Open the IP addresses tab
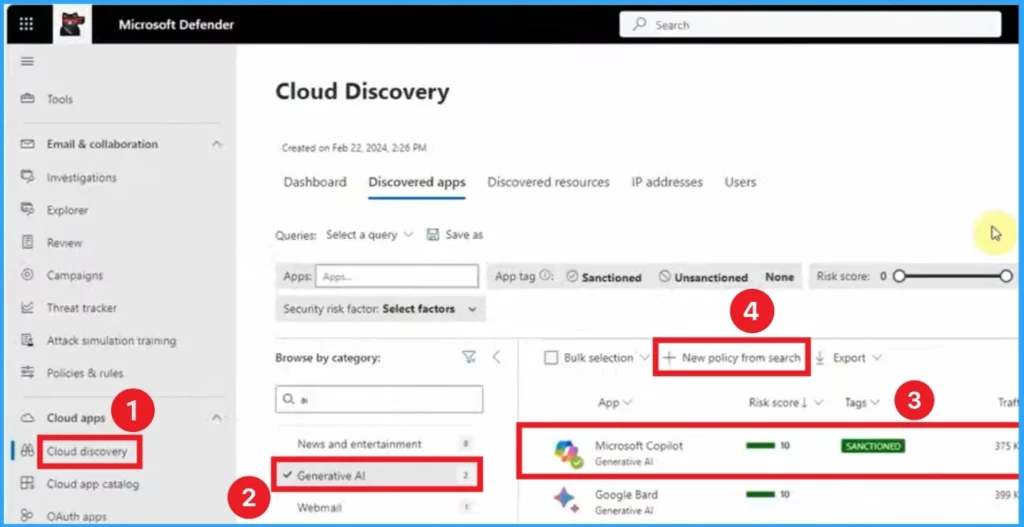This screenshot has width=1024, height=527. 667,182
